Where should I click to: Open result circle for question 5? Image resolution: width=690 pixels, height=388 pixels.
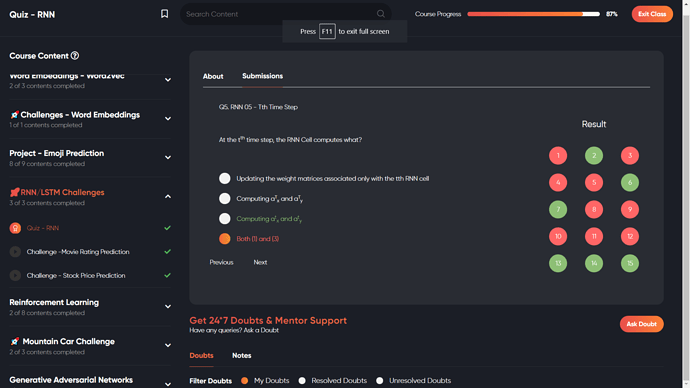click(594, 183)
